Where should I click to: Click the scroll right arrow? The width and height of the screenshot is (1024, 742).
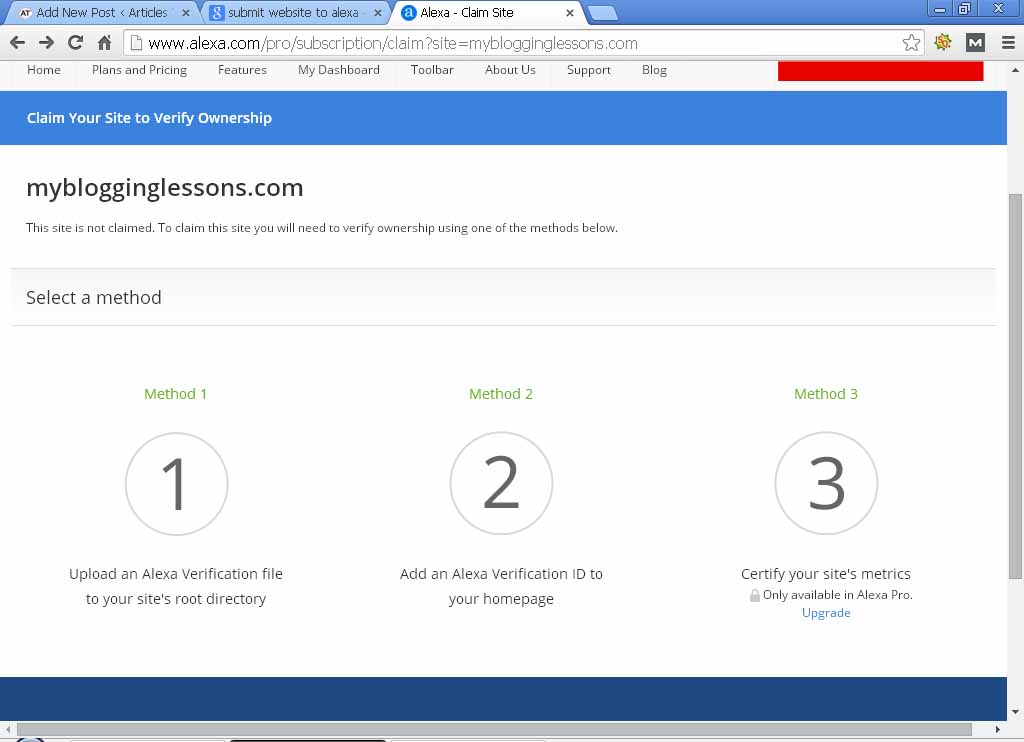pyautogui.click(x=997, y=729)
